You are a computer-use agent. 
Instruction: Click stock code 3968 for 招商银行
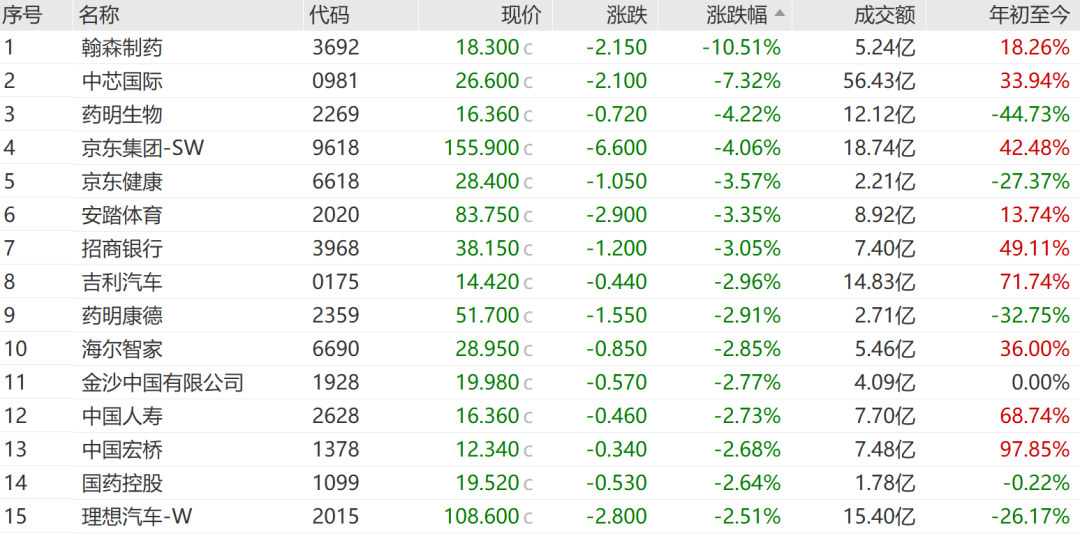[x=335, y=248]
